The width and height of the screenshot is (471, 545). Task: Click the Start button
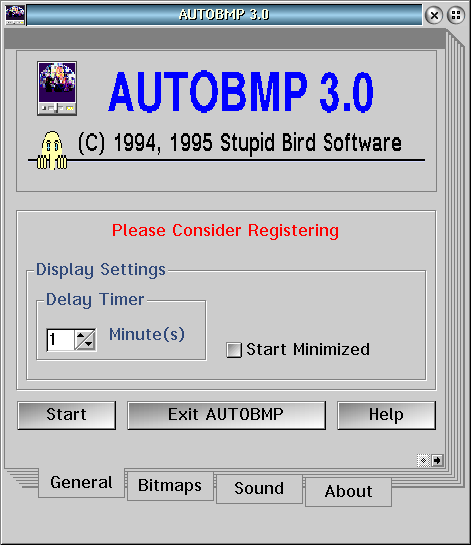67,415
